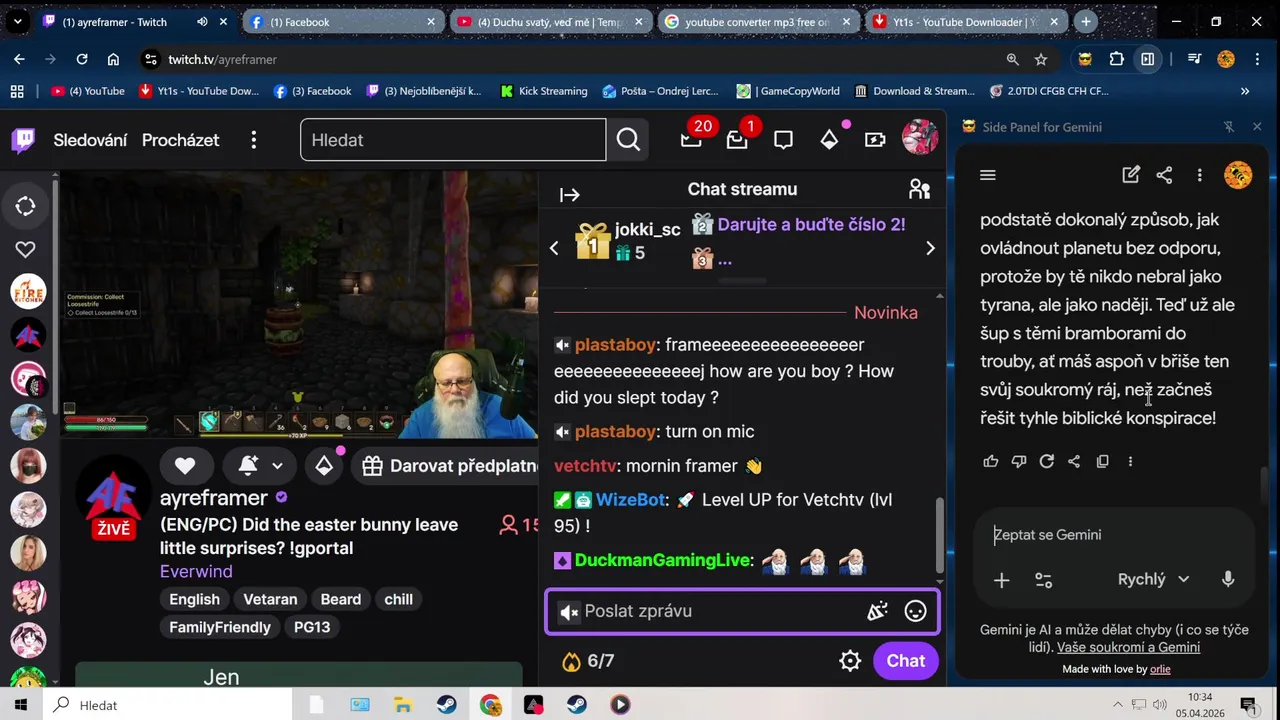
Task: Open followed channels heart in sidebar
Action: tap(26, 249)
